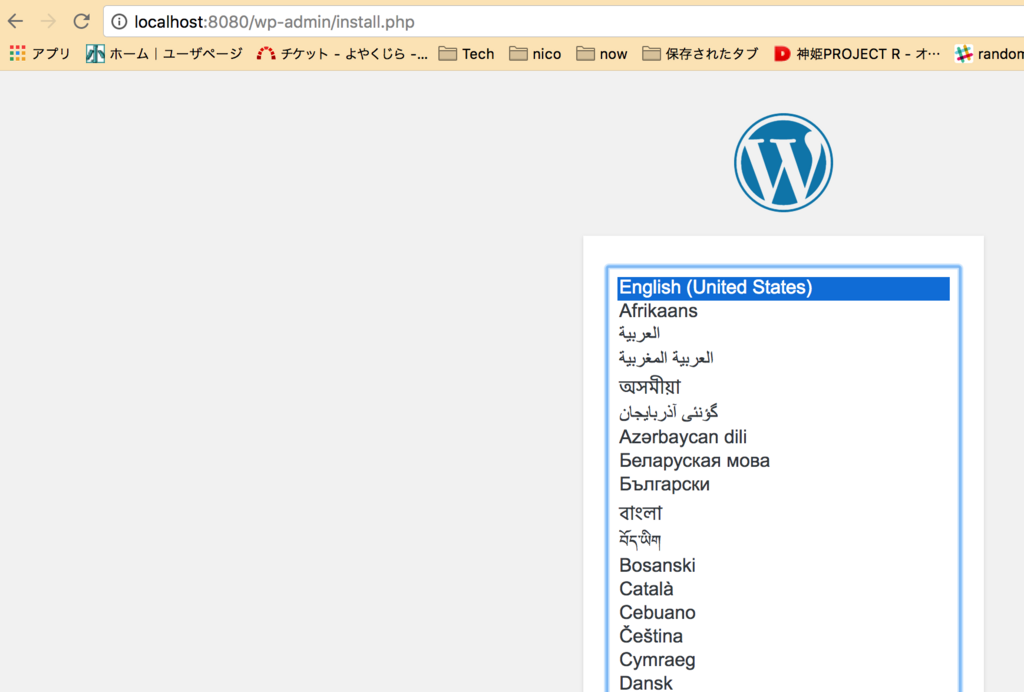This screenshot has height=692, width=1024.
Task: Open the now bookmarks folder
Action: (602, 54)
